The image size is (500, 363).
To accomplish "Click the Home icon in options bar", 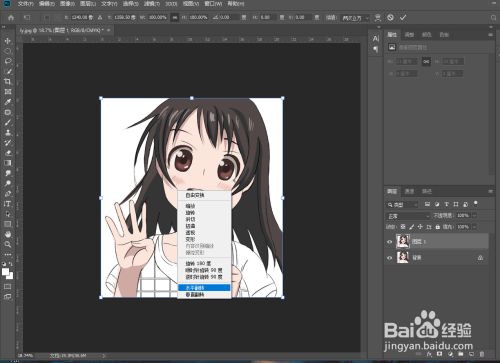I will point(11,17).
